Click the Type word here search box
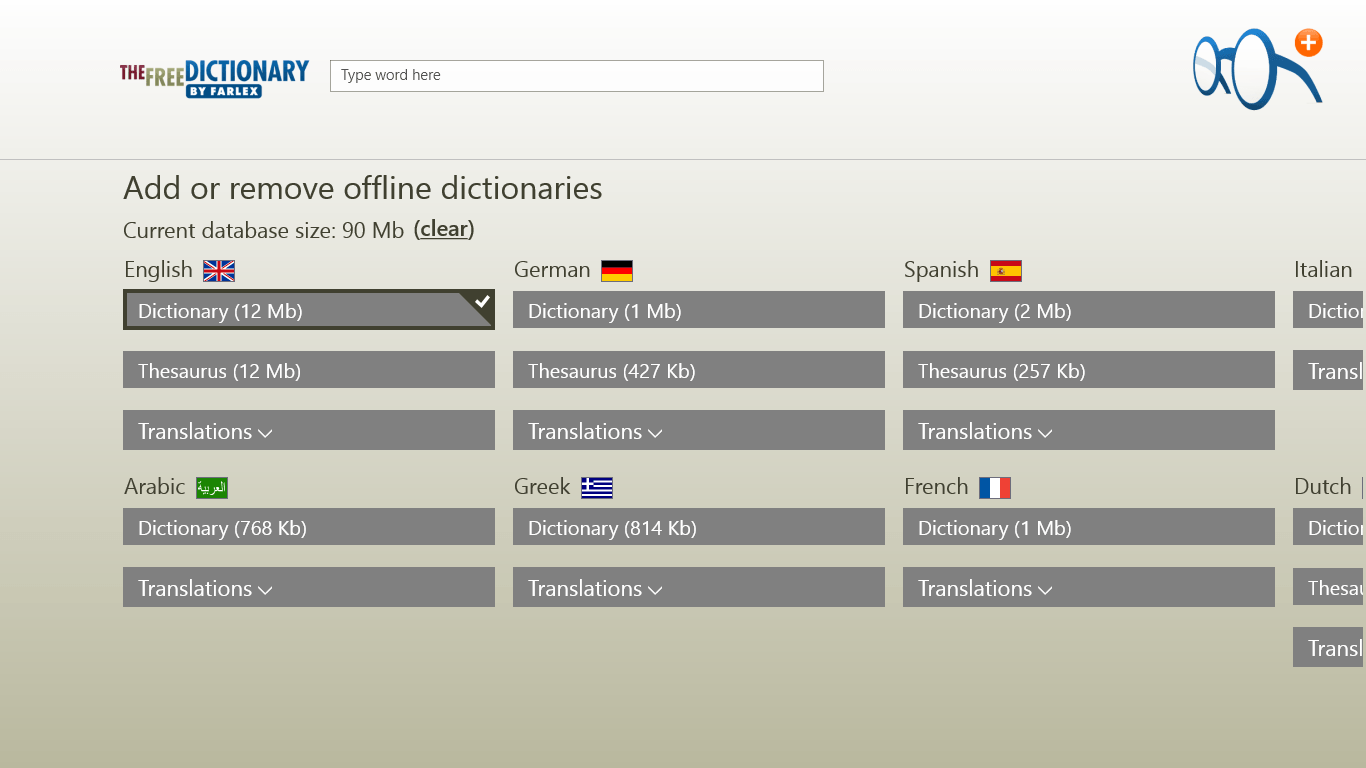This screenshot has width=1366, height=768. [x=576, y=76]
